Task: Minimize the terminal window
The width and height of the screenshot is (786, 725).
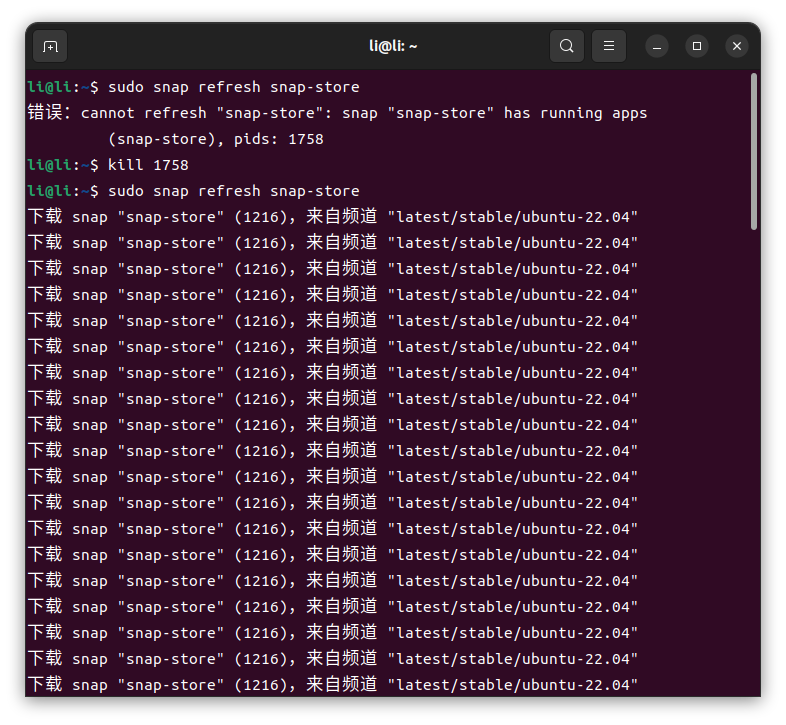Action: pyautogui.click(x=657, y=47)
